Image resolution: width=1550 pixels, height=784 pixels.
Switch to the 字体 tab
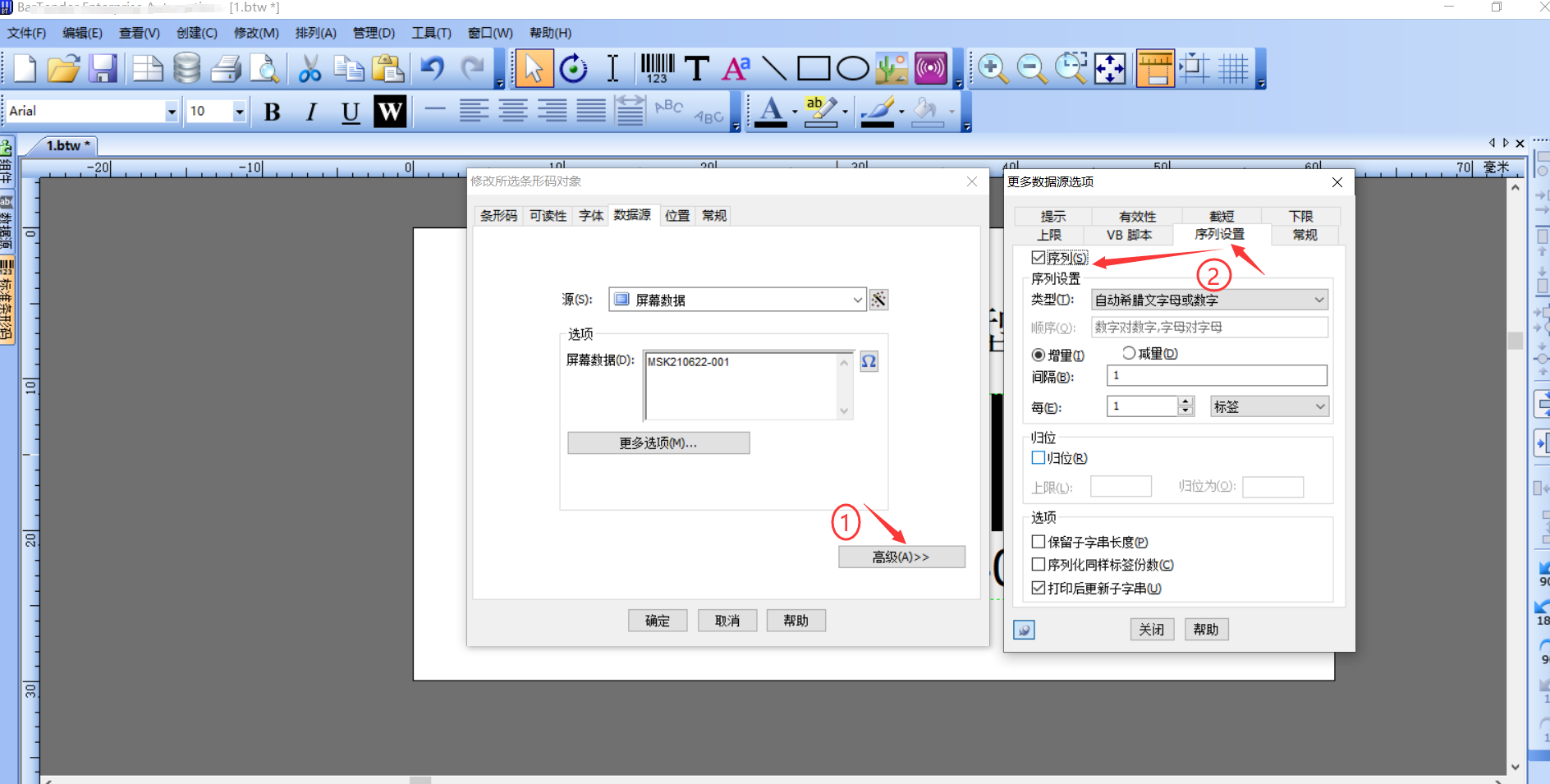(590, 215)
